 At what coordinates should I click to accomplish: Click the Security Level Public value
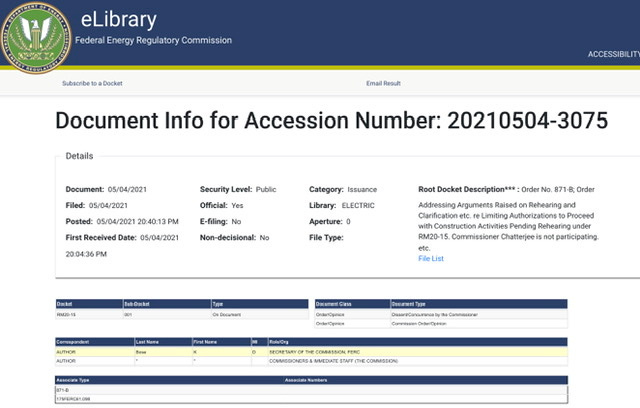[266, 189]
